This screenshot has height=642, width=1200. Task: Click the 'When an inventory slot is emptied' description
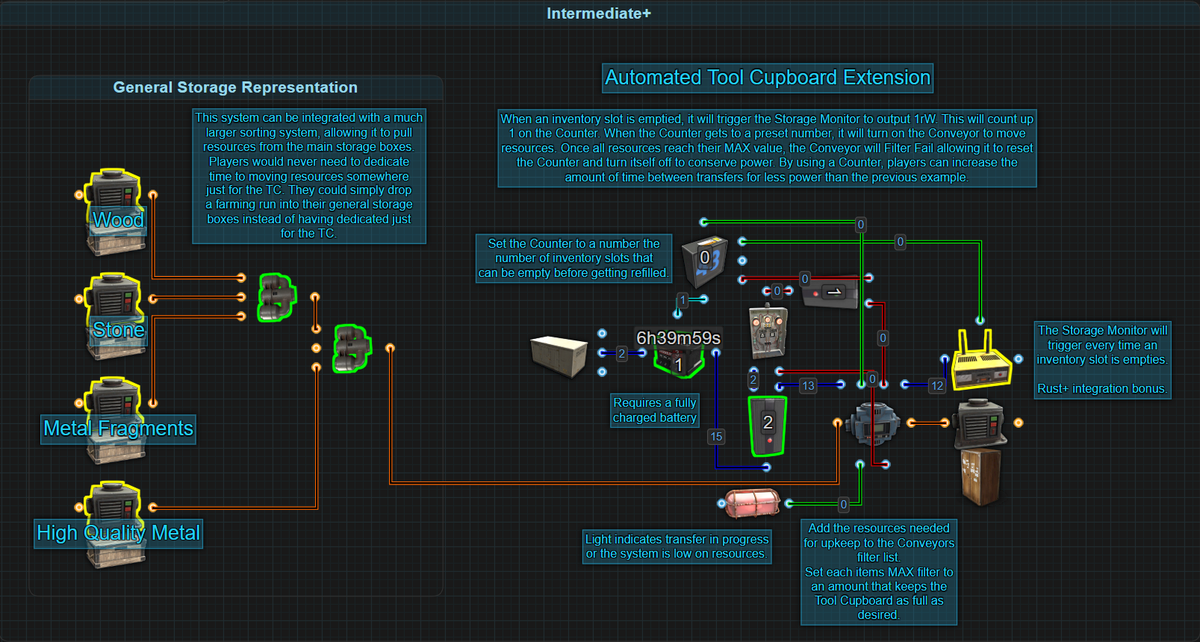(x=767, y=147)
